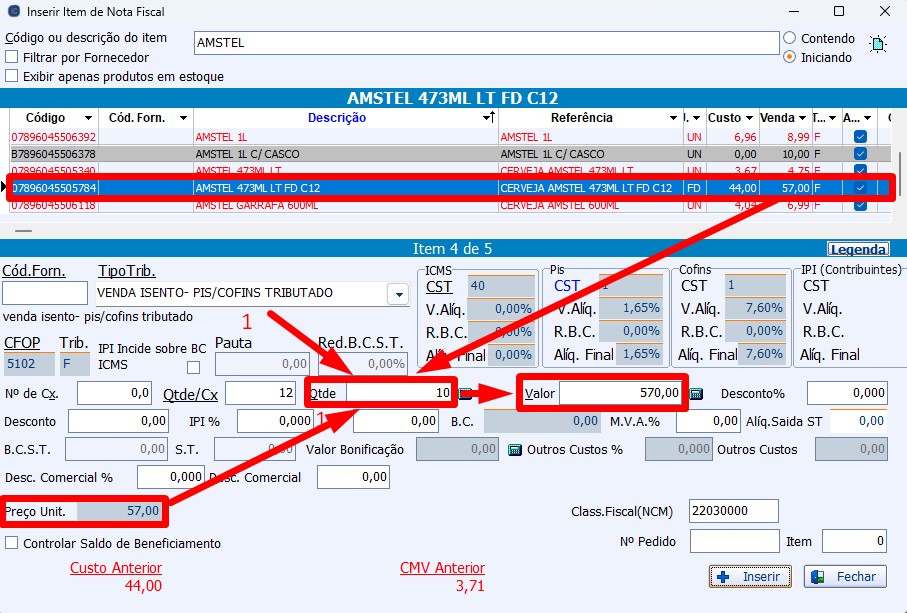Open the Código column filter arrow
Viewport: 907px width, 613px height.
tap(88, 118)
